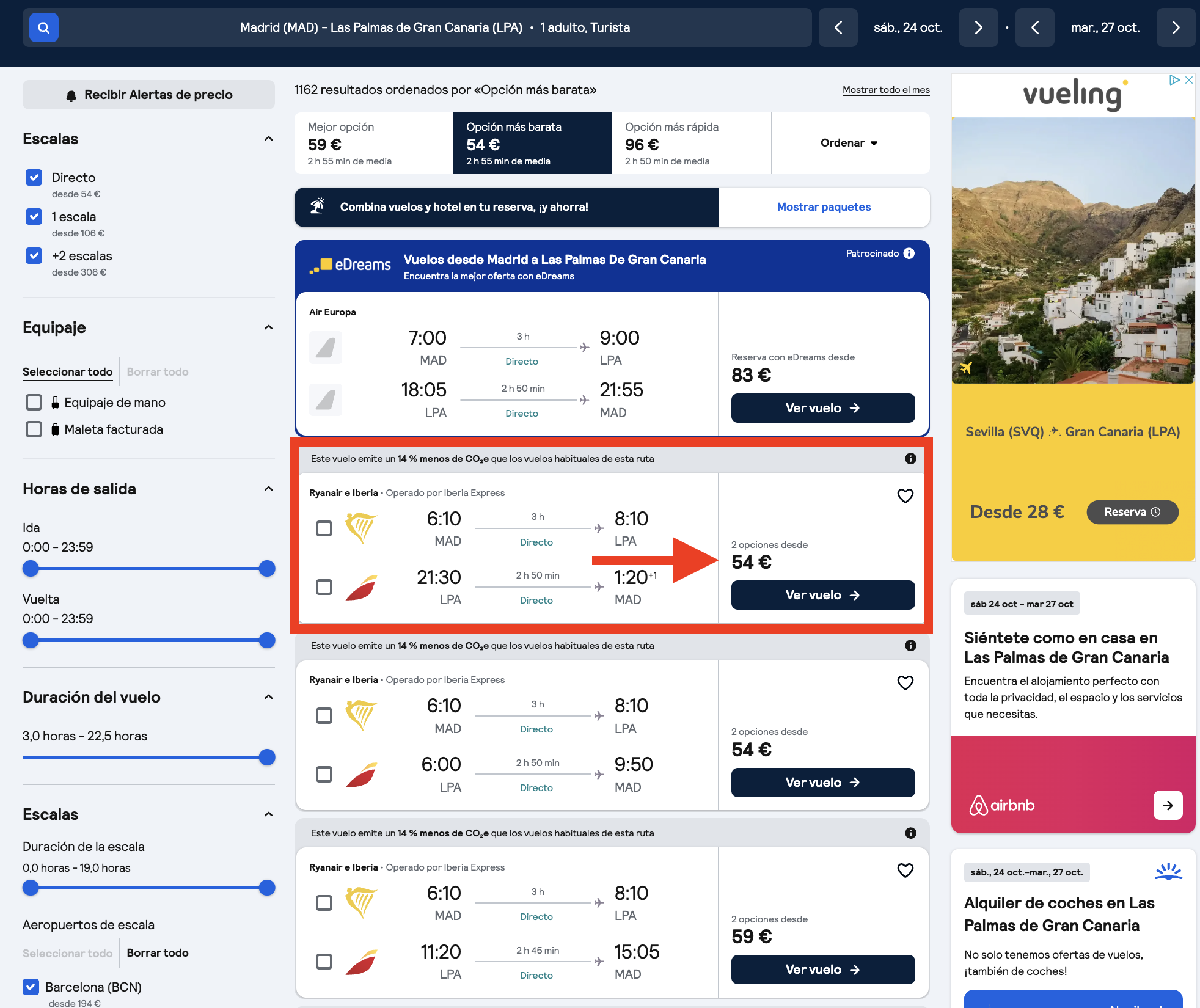The height and width of the screenshot is (1008, 1200).
Task: Click Borrar todo under Aeropuertos de escala
Action: coord(158,953)
